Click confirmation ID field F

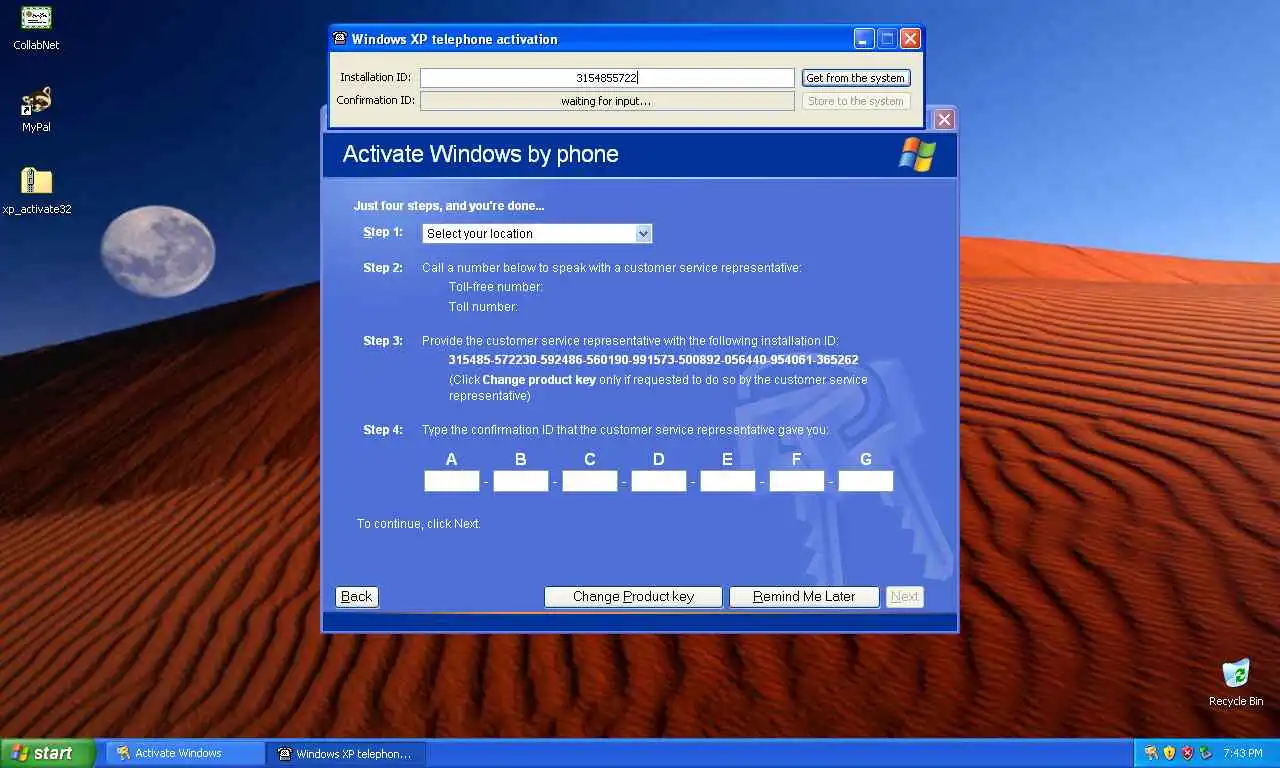(x=797, y=482)
